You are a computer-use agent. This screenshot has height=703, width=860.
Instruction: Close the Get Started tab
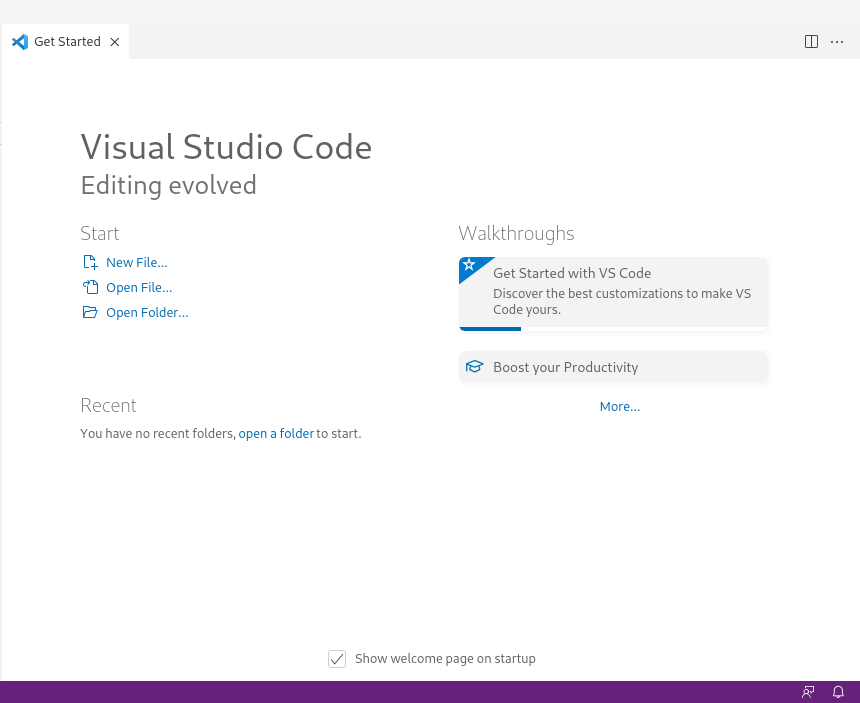pos(114,42)
